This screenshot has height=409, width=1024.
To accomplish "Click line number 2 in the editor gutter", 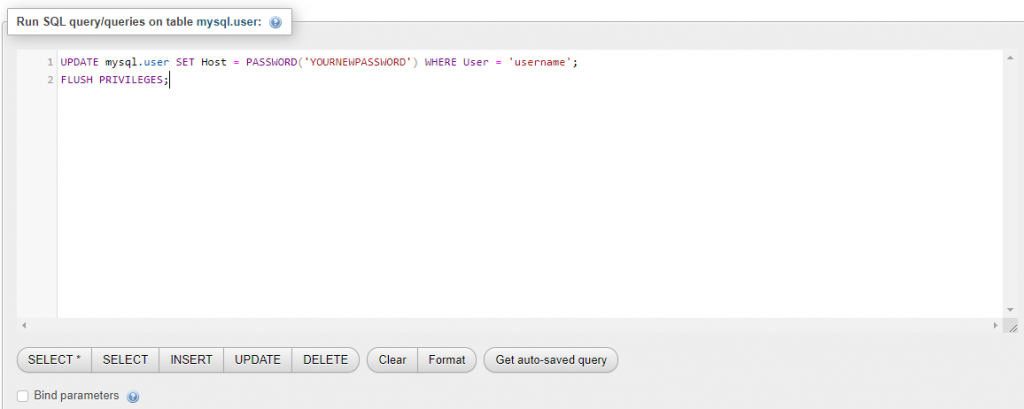I will point(49,80).
